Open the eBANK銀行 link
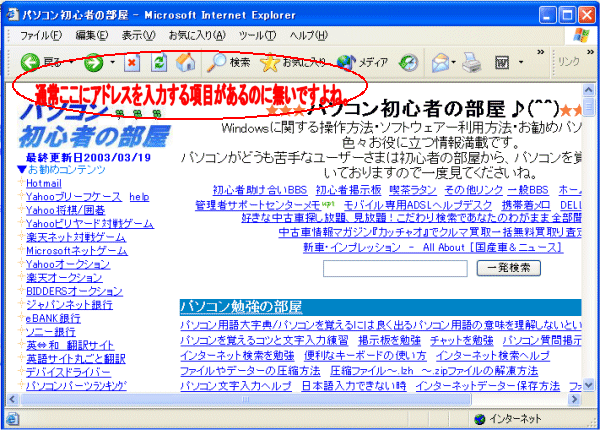The image size is (600, 430). [x=53, y=318]
